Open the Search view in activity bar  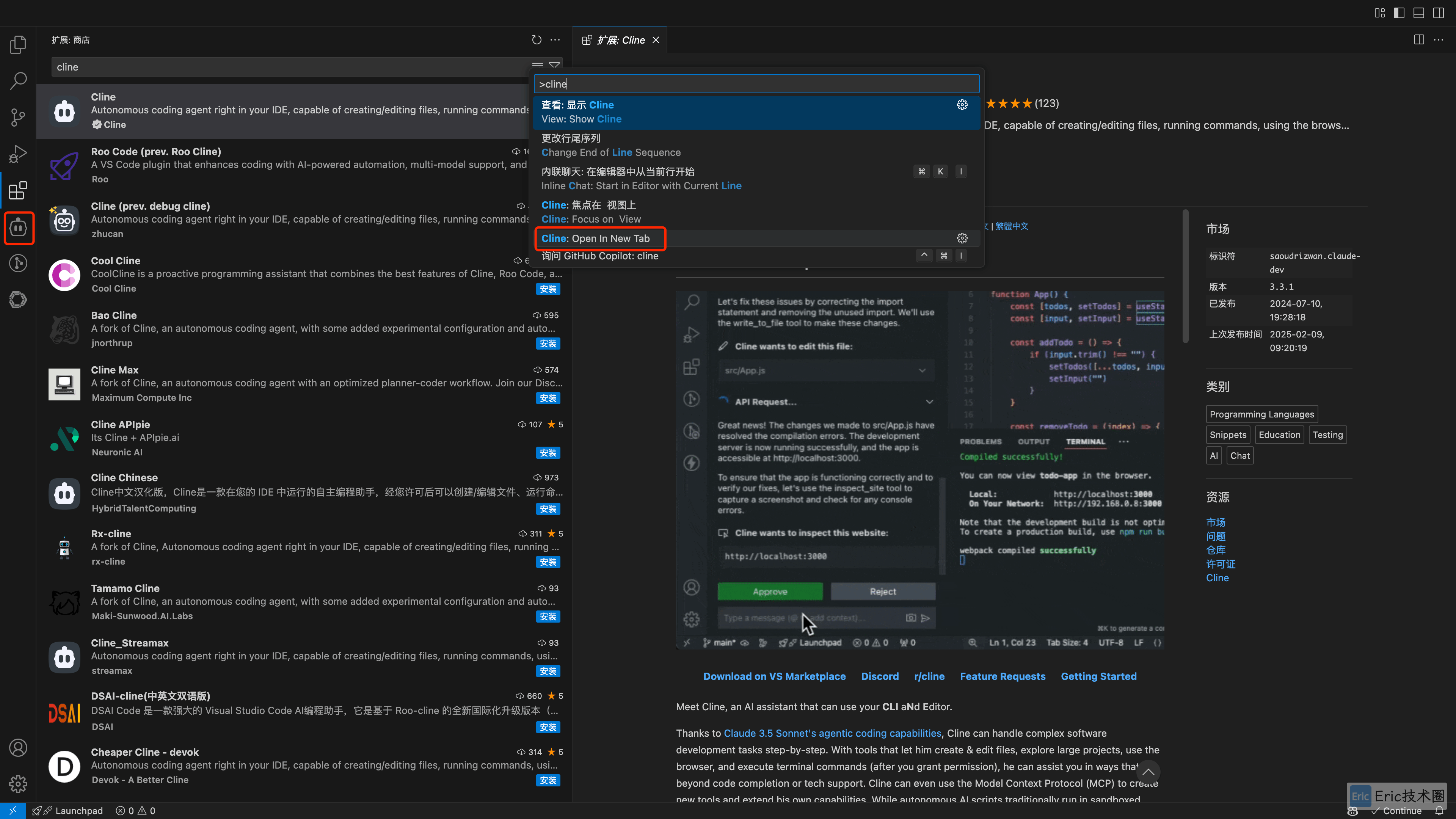[x=18, y=81]
